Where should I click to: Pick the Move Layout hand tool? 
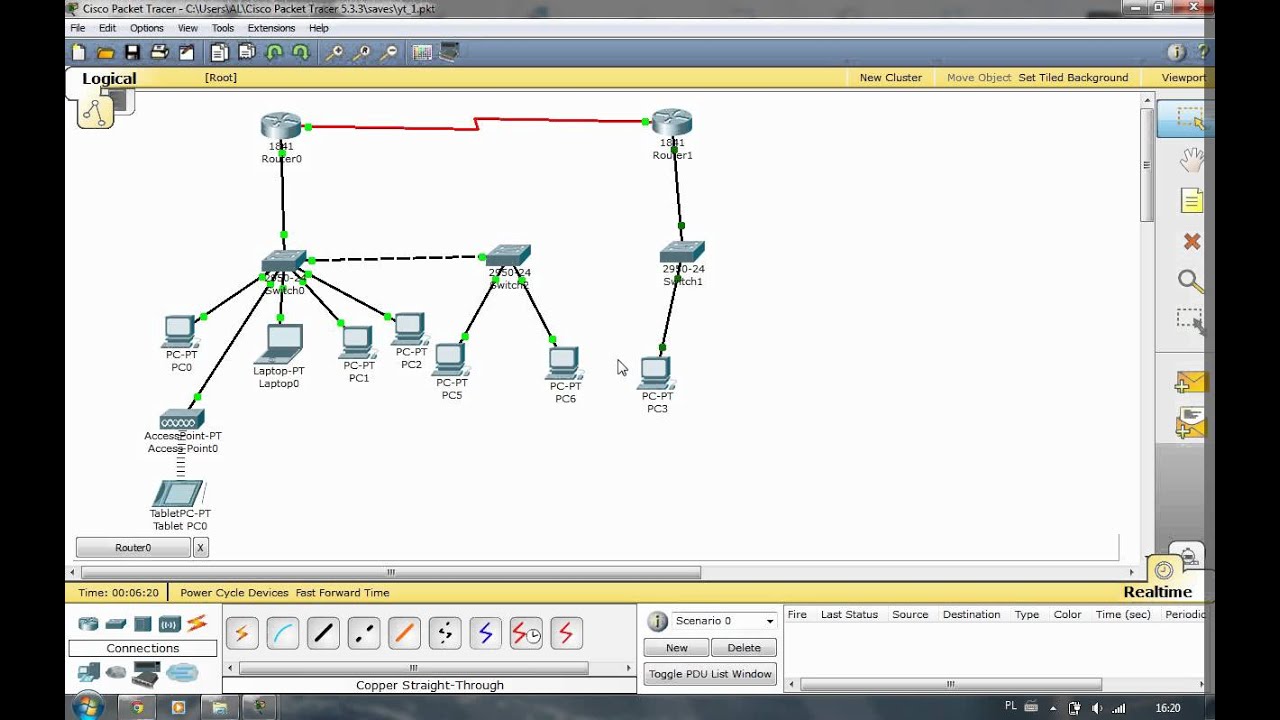coord(1190,160)
